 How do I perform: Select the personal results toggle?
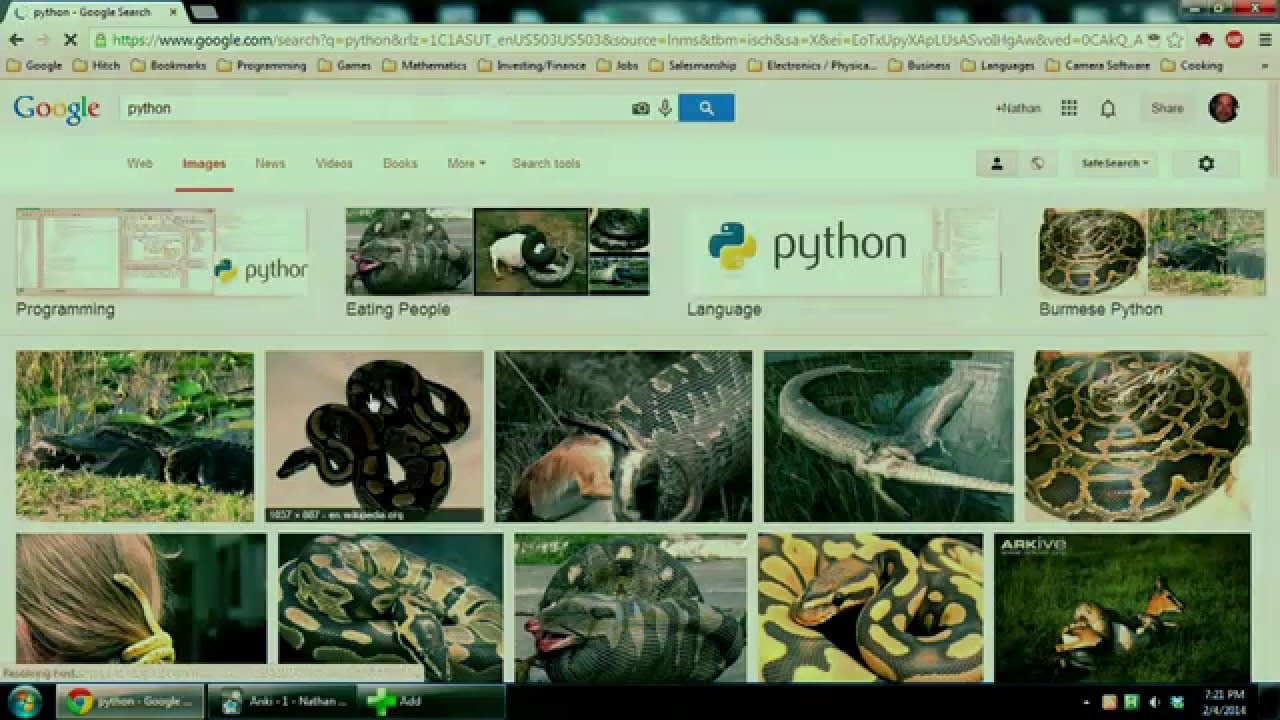pyautogui.click(x=996, y=163)
